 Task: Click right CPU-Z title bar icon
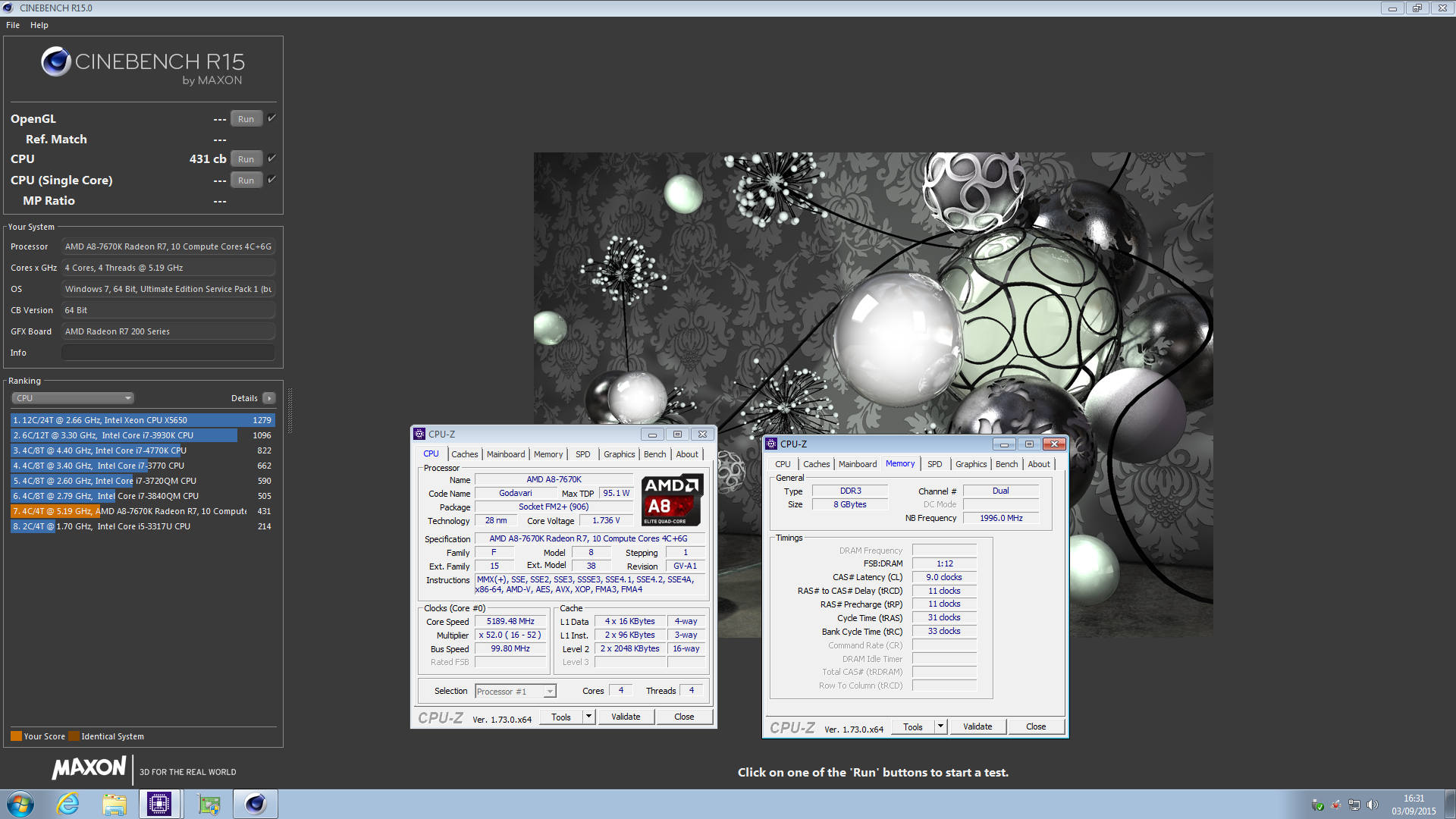click(771, 444)
